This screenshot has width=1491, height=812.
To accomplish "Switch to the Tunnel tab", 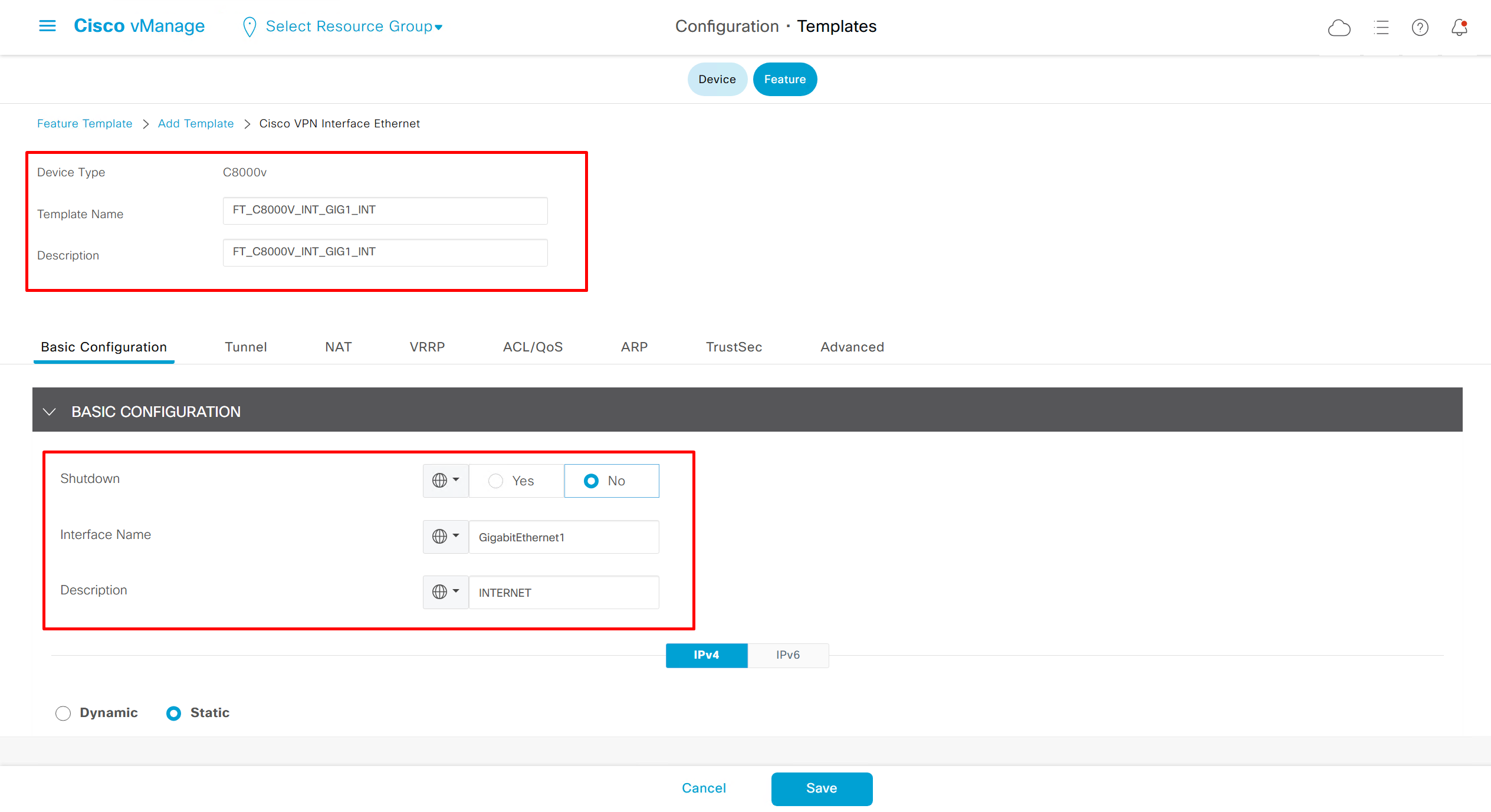I will 245,347.
